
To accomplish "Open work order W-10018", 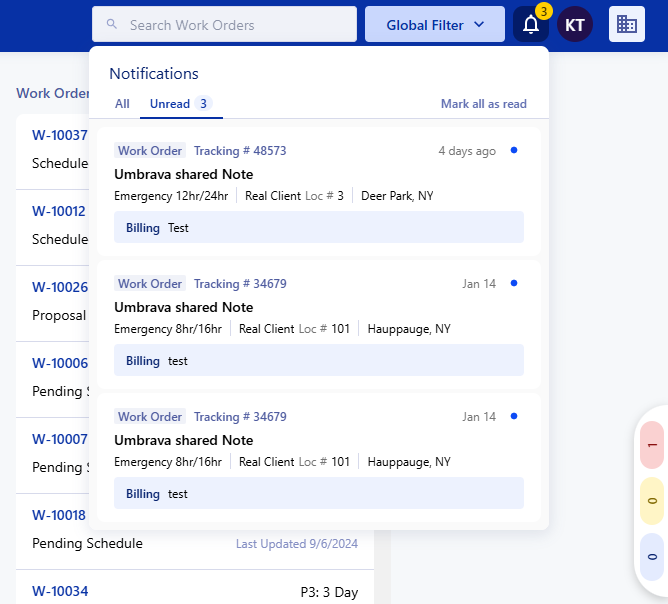I will (59, 515).
